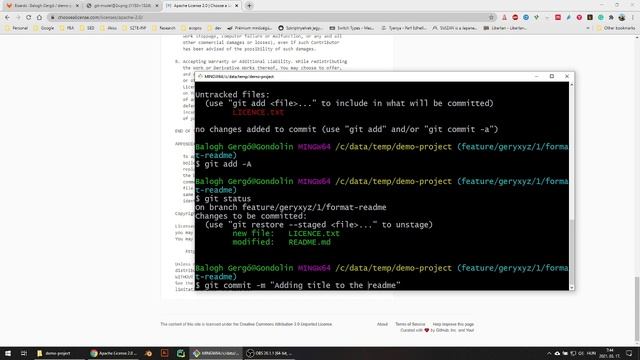Click the About footer link

(x=382, y=324)
